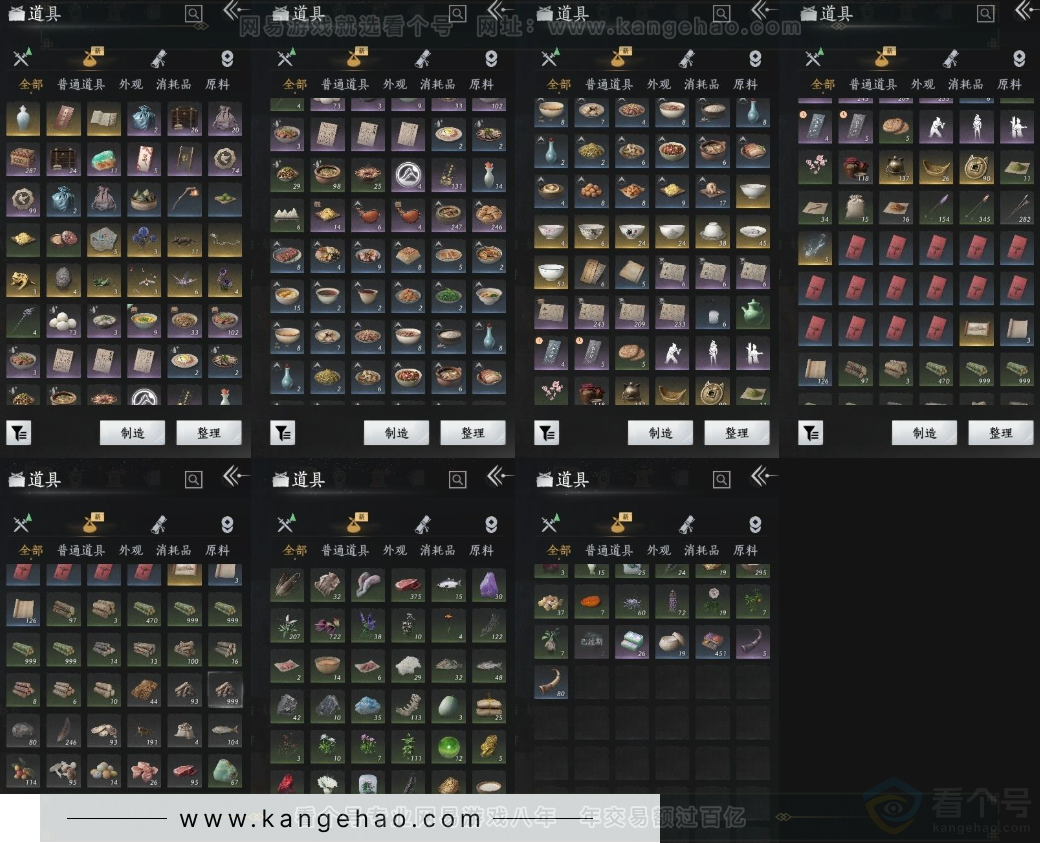Click the scroll icon in the bottom-left panel
Image resolution: width=1040 pixels, height=843 pixels.
click(x=159, y=525)
